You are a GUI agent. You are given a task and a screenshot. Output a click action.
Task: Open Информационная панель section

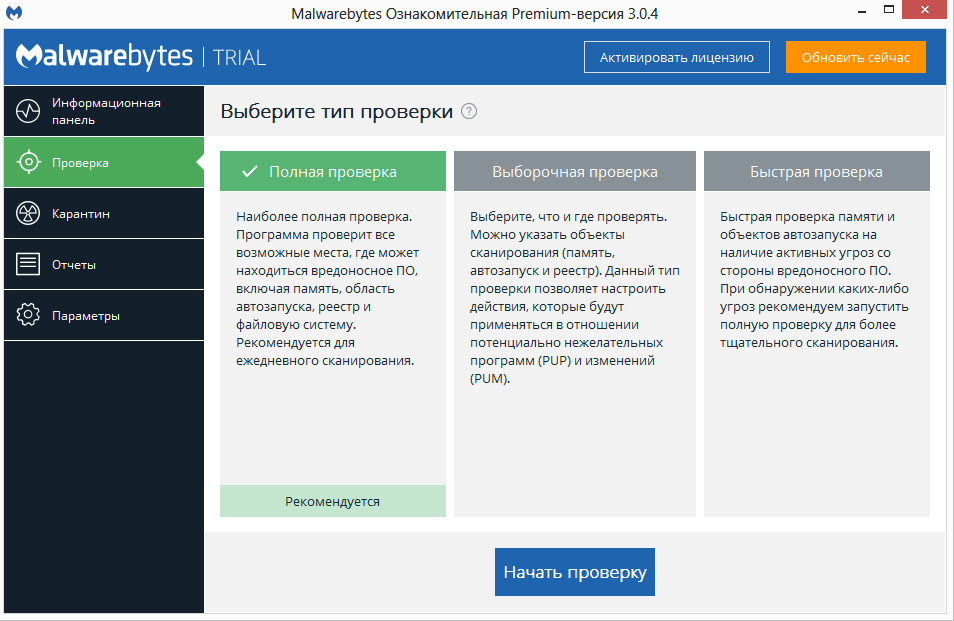point(104,111)
